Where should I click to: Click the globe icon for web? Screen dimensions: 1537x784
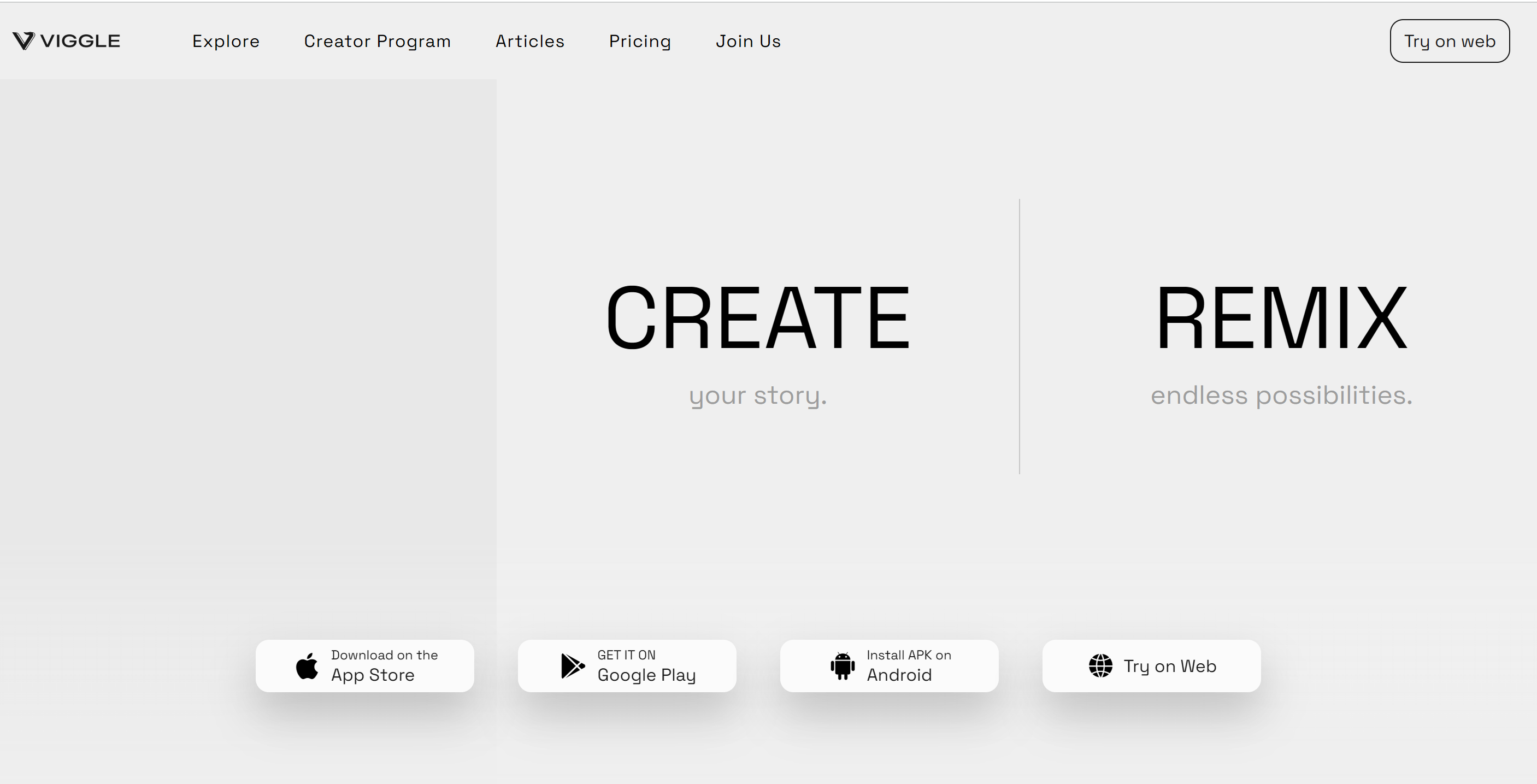[x=1100, y=666]
